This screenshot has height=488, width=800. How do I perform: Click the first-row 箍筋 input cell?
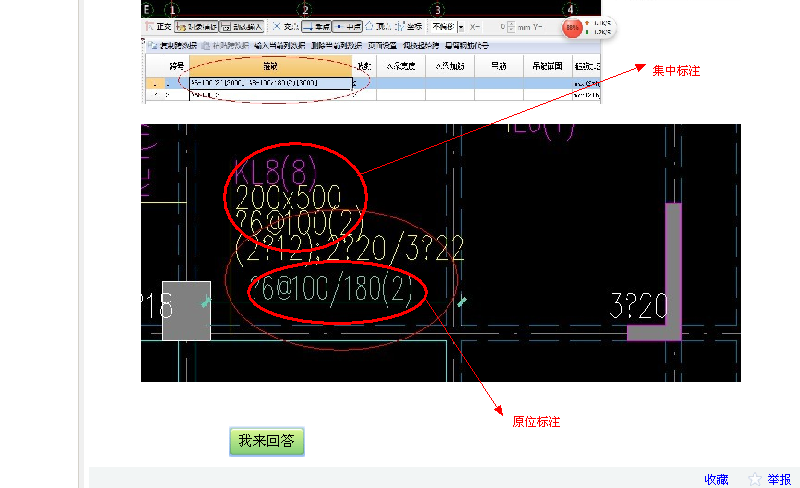point(270,83)
